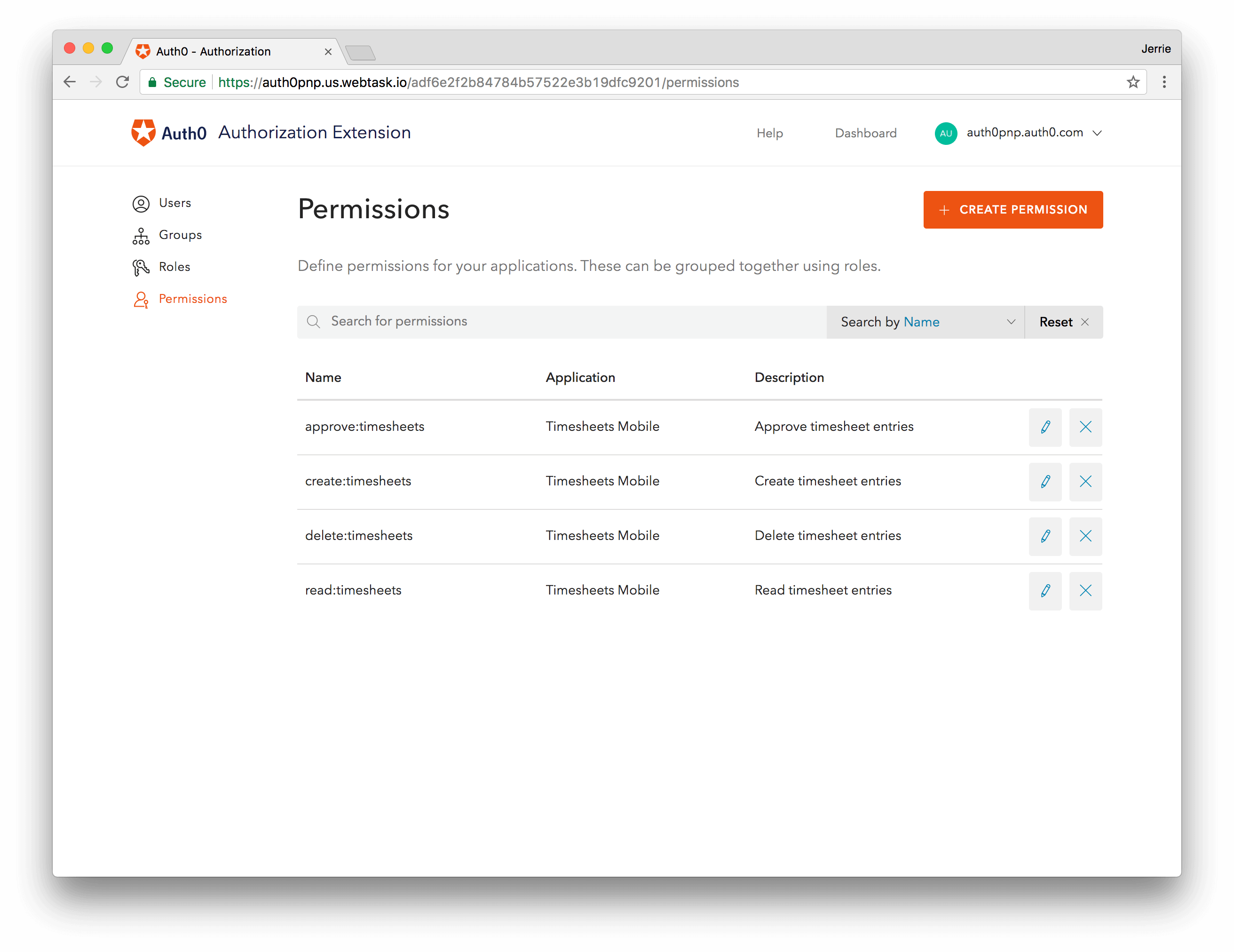Edit the read:timesheets permission
This screenshot has width=1234, height=952.
(x=1045, y=591)
